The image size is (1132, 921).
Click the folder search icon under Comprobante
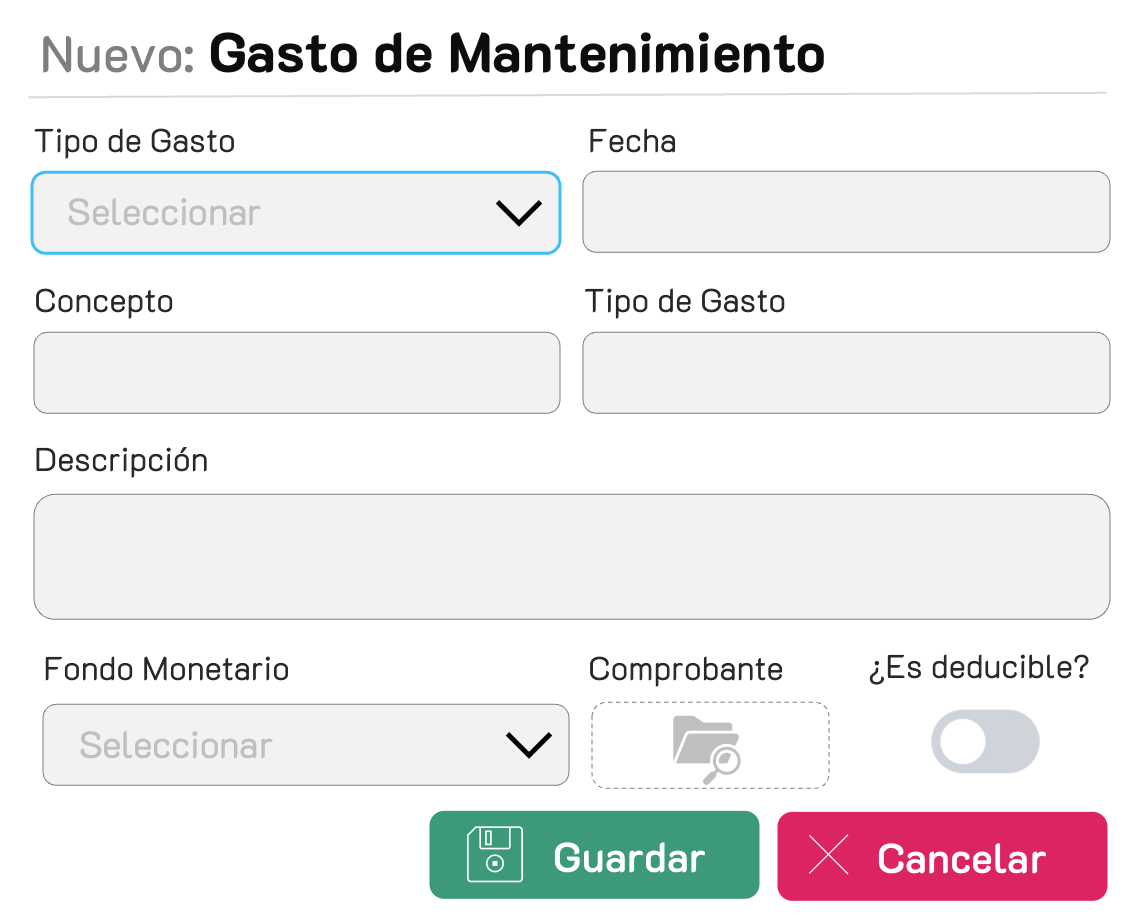pyautogui.click(x=706, y=748)
